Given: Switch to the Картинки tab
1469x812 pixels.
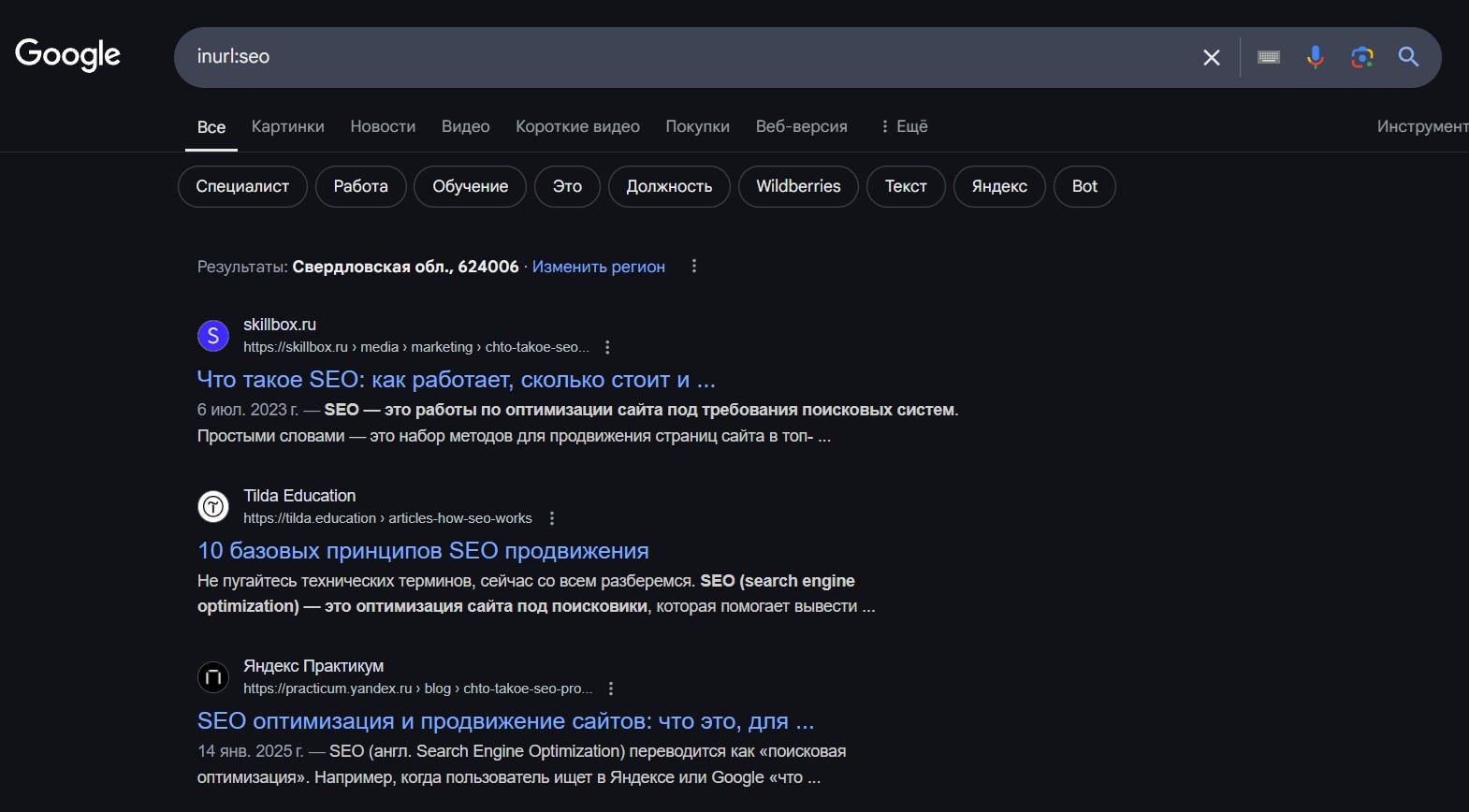Looking at the screenshot, I should [287, 126].
